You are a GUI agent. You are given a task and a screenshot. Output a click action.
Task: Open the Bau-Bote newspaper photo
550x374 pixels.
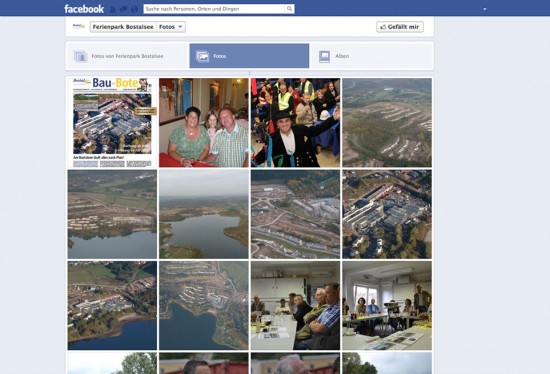112,122
